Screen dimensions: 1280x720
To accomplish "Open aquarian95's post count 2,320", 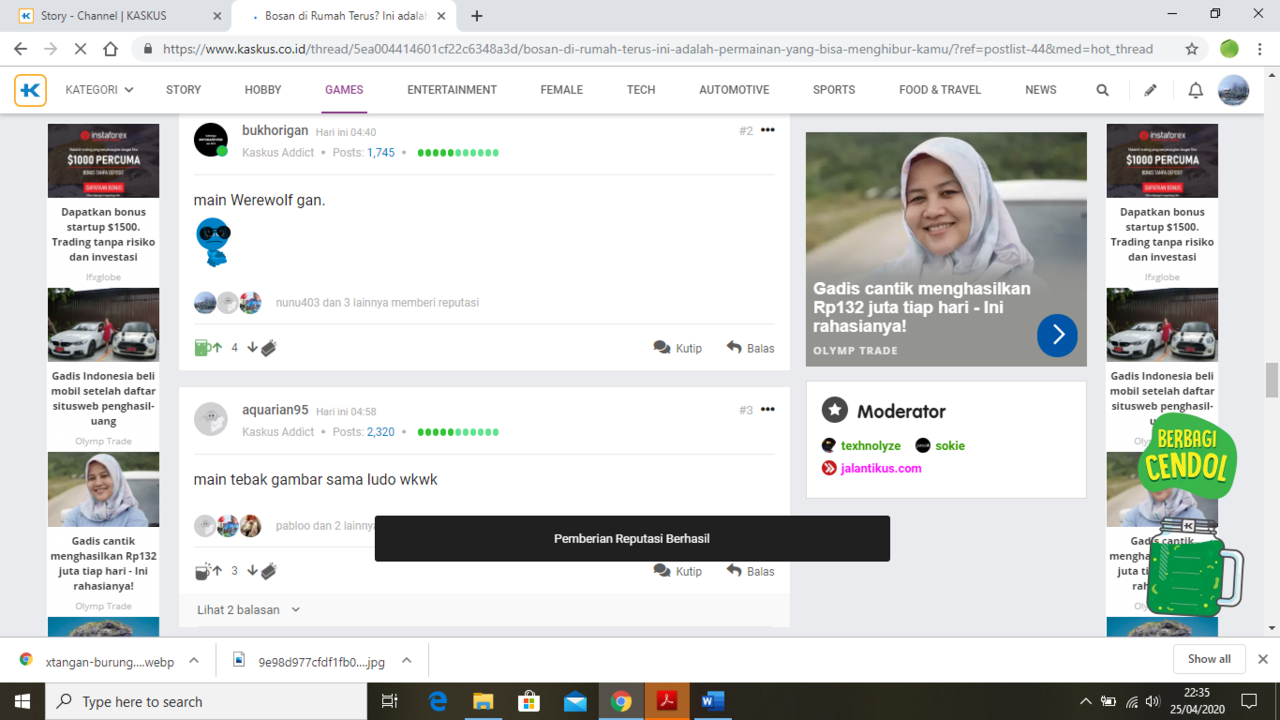I will coord(381,432).
